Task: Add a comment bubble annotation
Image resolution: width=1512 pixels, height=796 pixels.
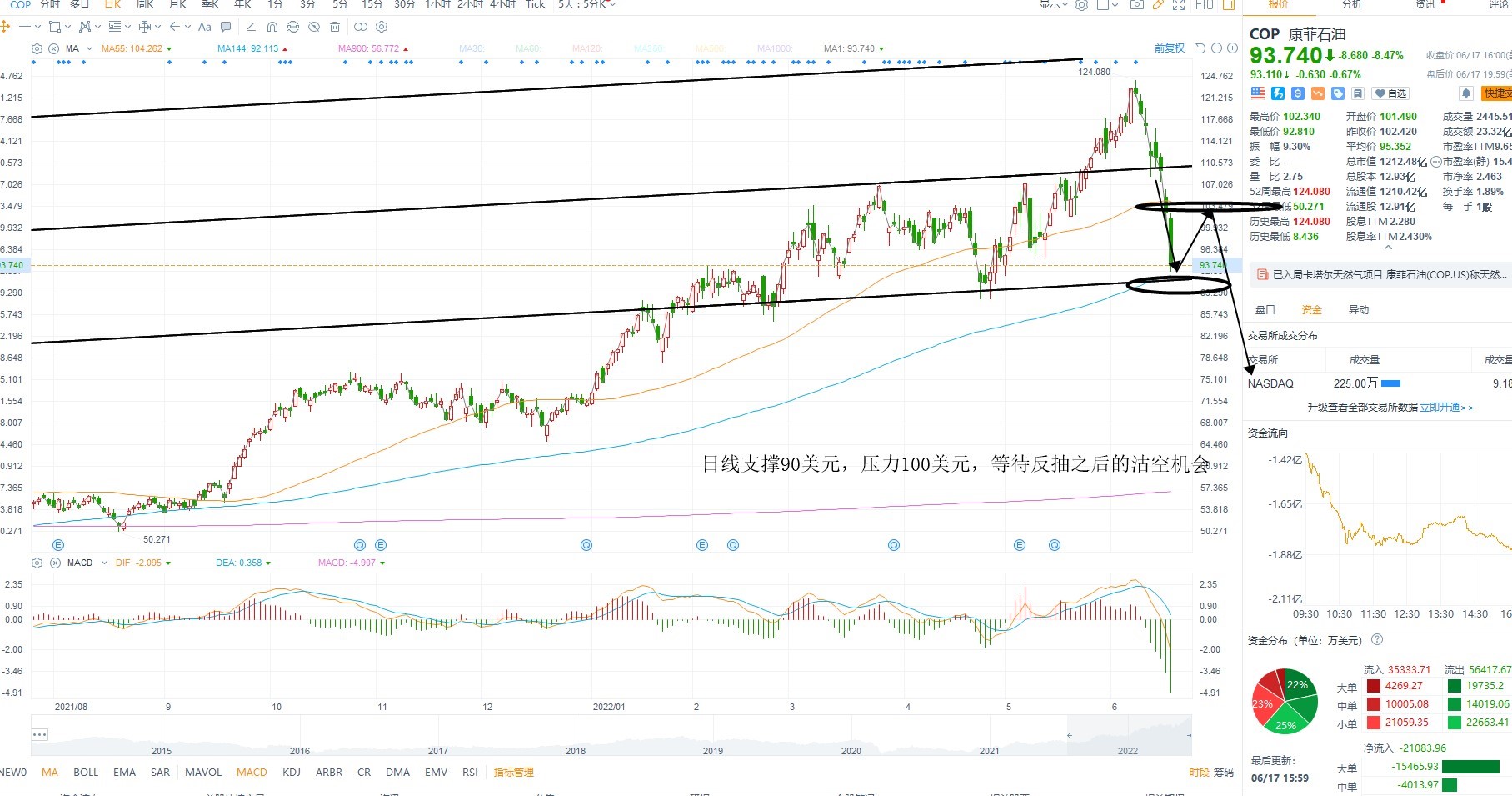Action: tap(226, 27)
